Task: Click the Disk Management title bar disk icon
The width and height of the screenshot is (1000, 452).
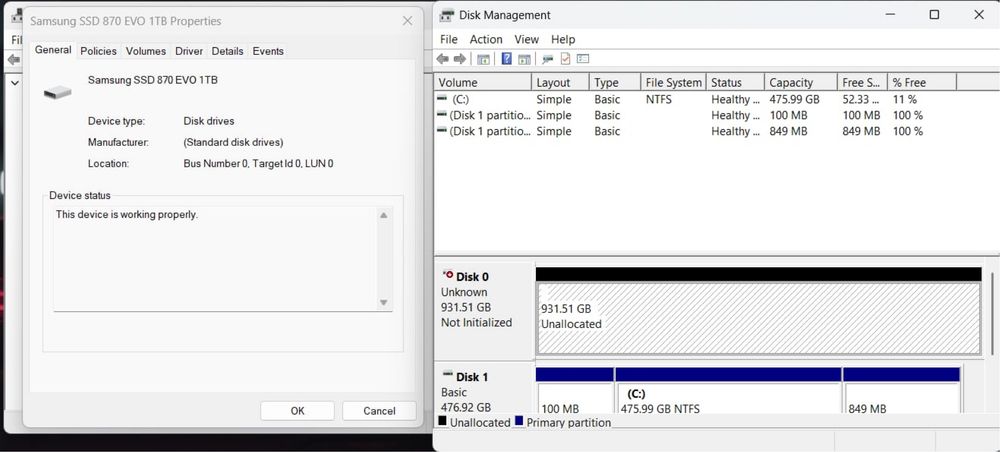Action: (x=448, y=15)
